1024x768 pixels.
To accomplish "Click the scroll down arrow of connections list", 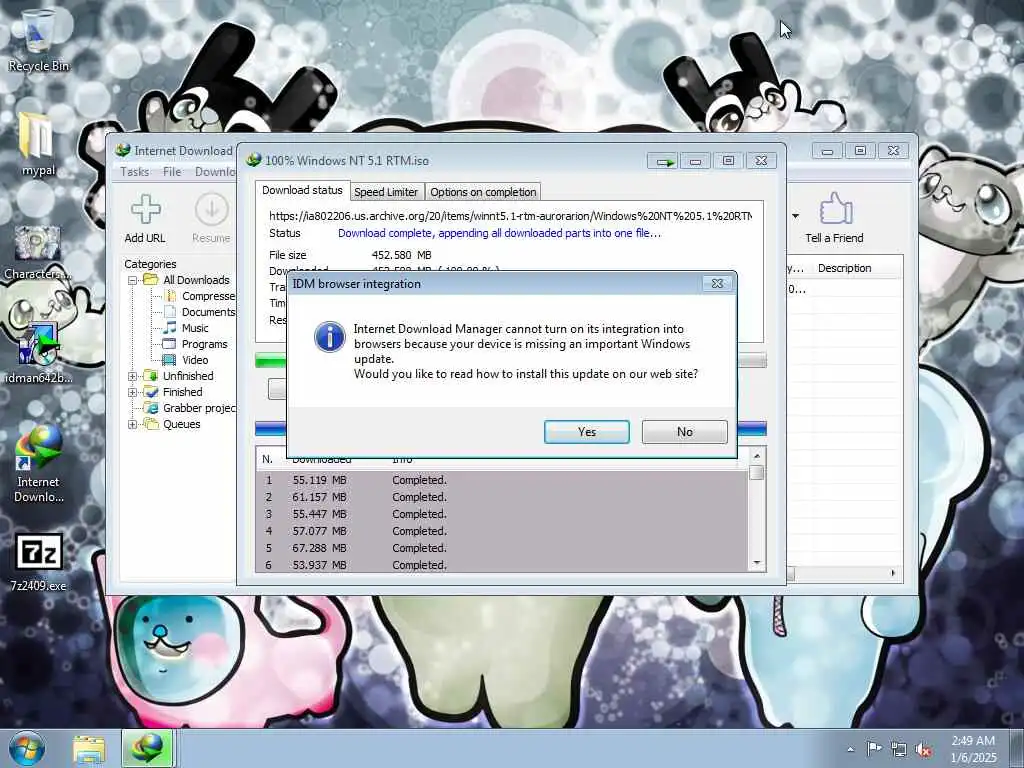I will (757, 563).
